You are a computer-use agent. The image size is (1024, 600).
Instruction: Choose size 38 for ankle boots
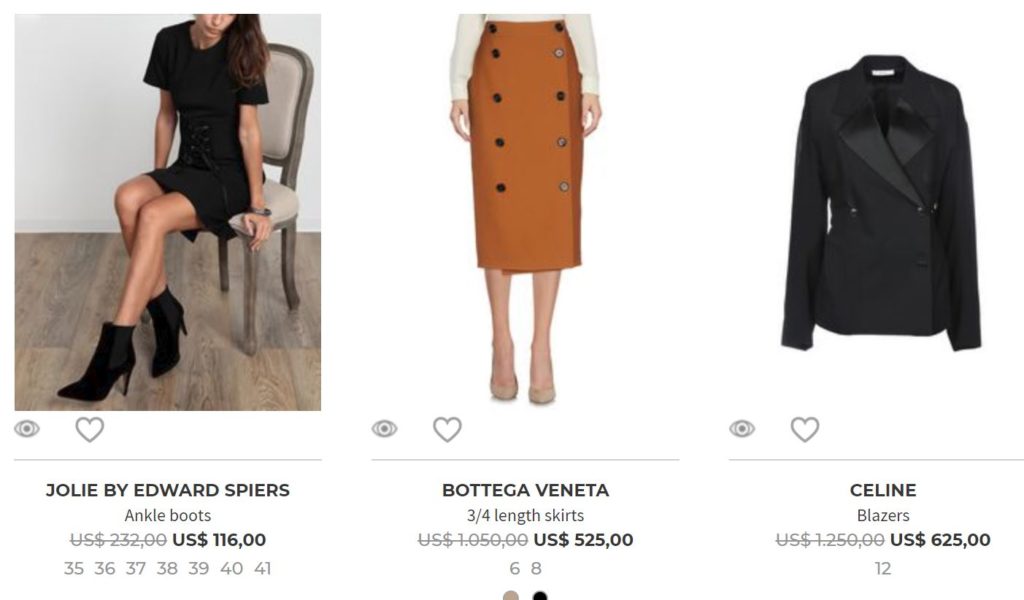(167, 569)
